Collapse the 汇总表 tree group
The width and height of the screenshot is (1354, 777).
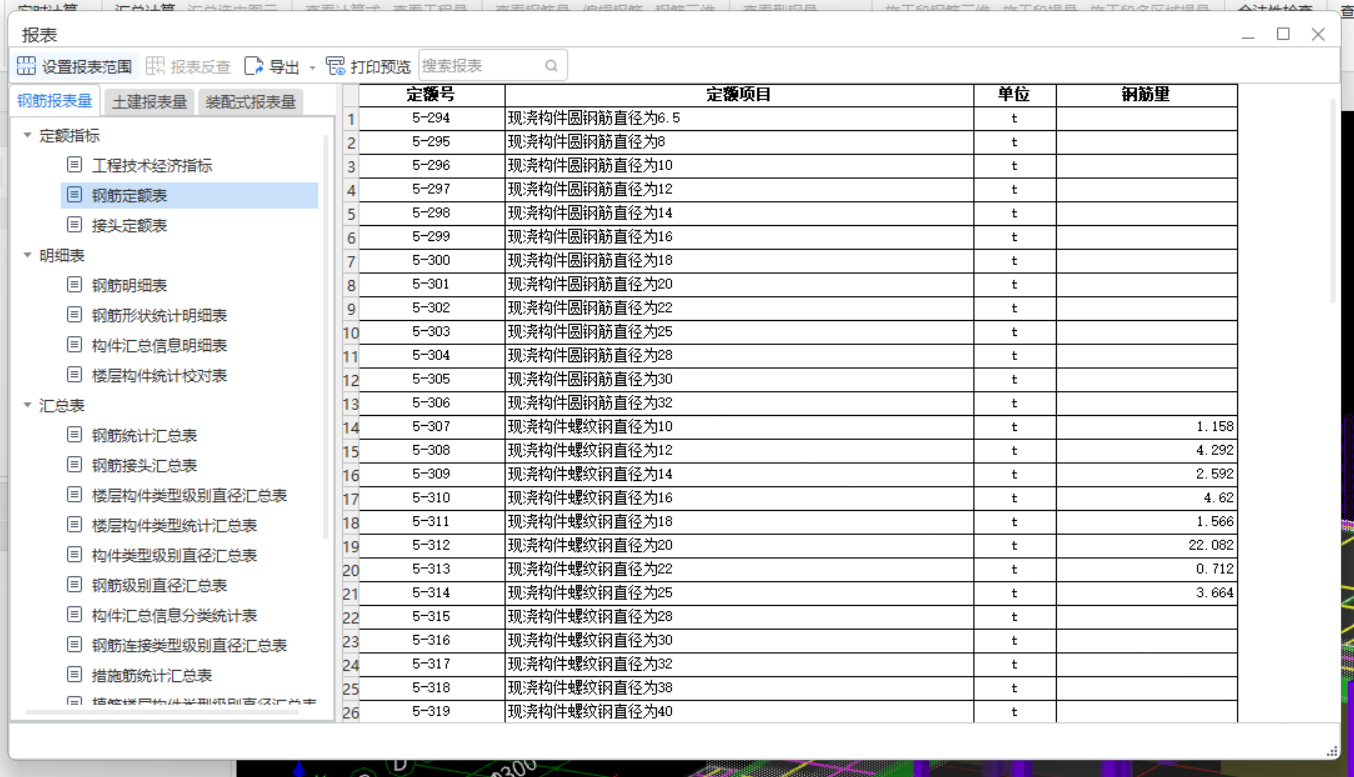(x=27, y=406)
